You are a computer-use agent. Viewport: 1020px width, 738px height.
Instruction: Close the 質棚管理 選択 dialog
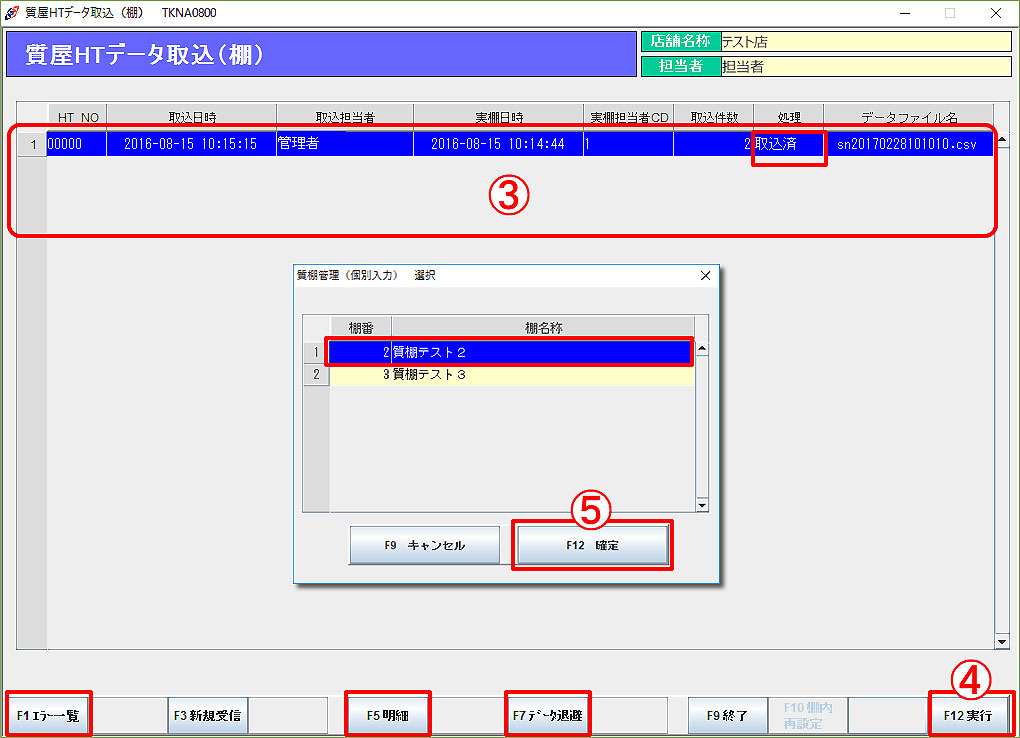point(705,276)
